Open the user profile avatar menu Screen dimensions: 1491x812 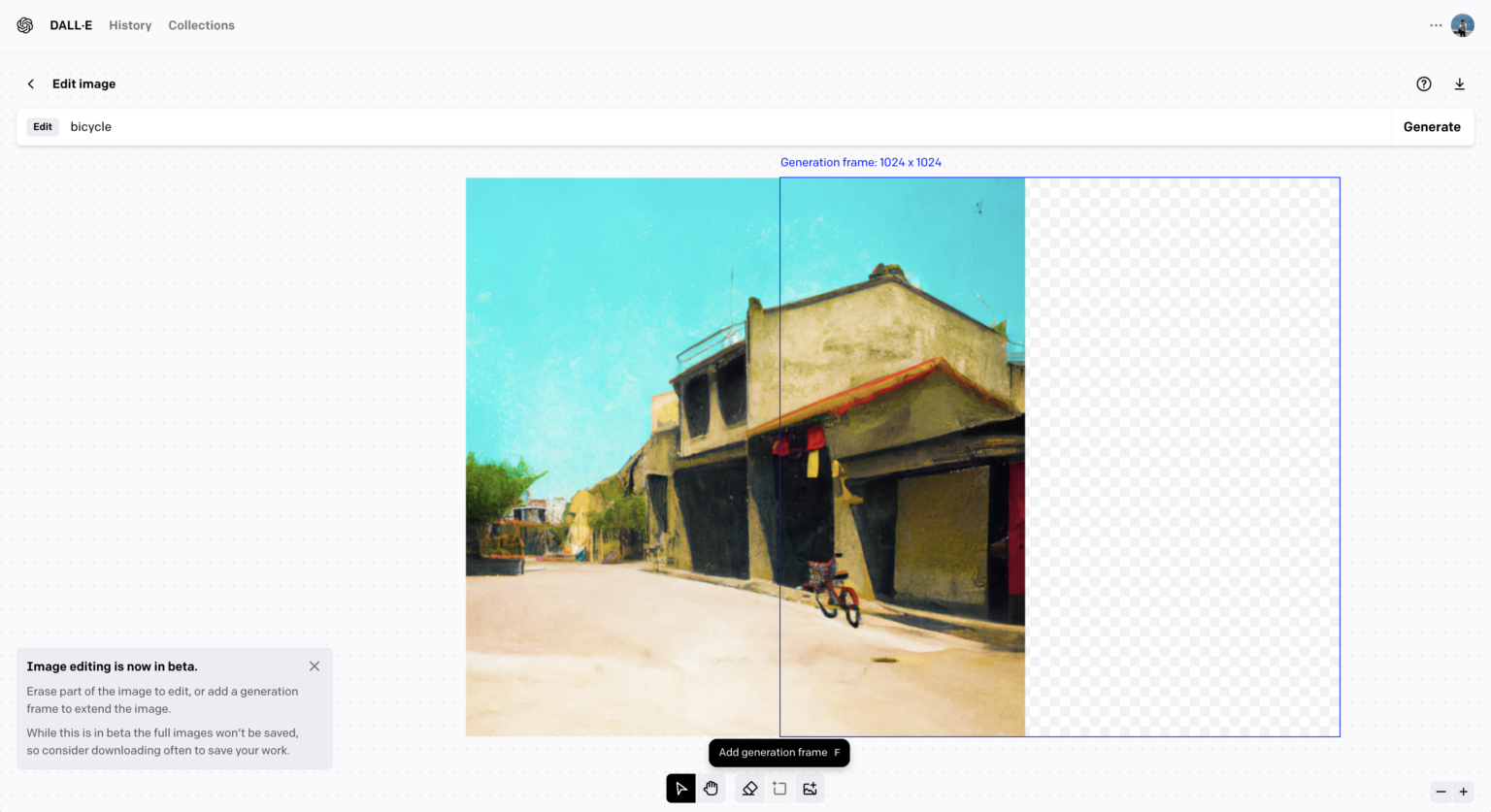tap(1462, 25)
